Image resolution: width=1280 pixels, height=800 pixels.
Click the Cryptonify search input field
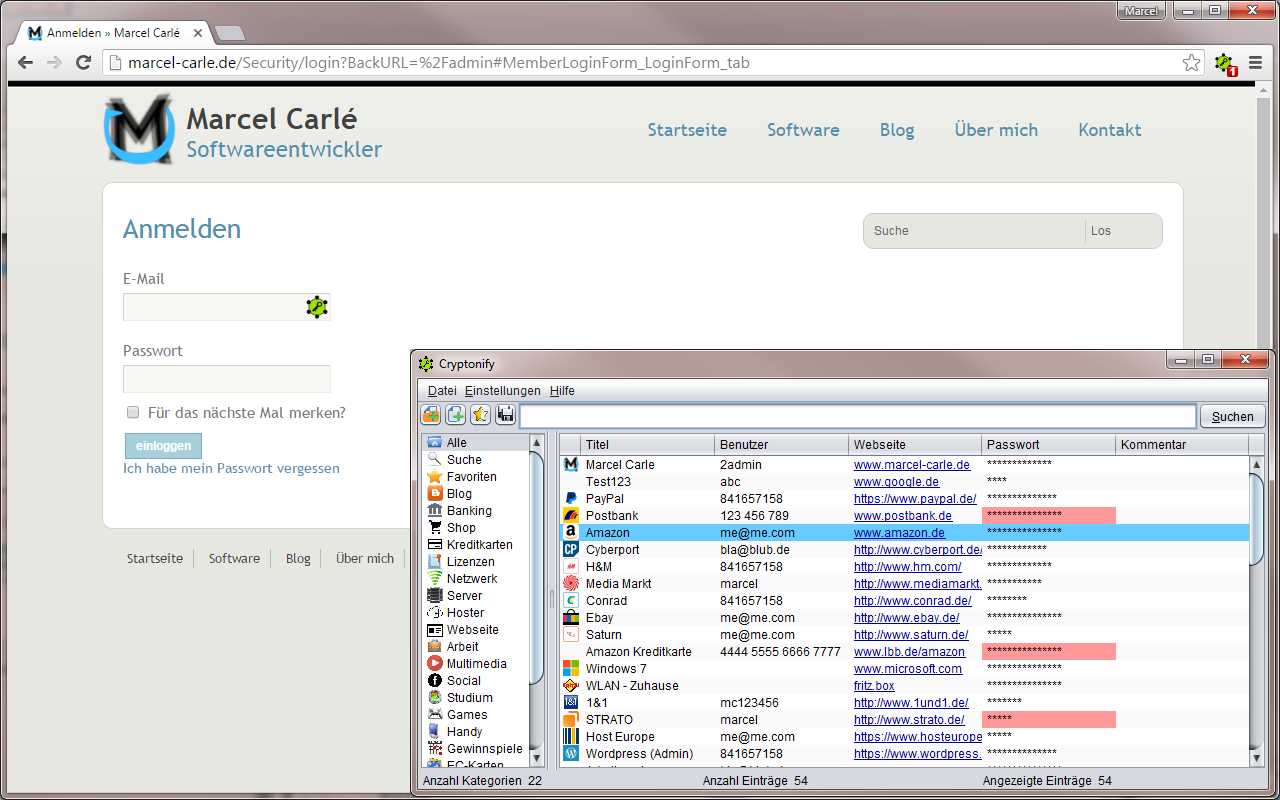[858, 416]
